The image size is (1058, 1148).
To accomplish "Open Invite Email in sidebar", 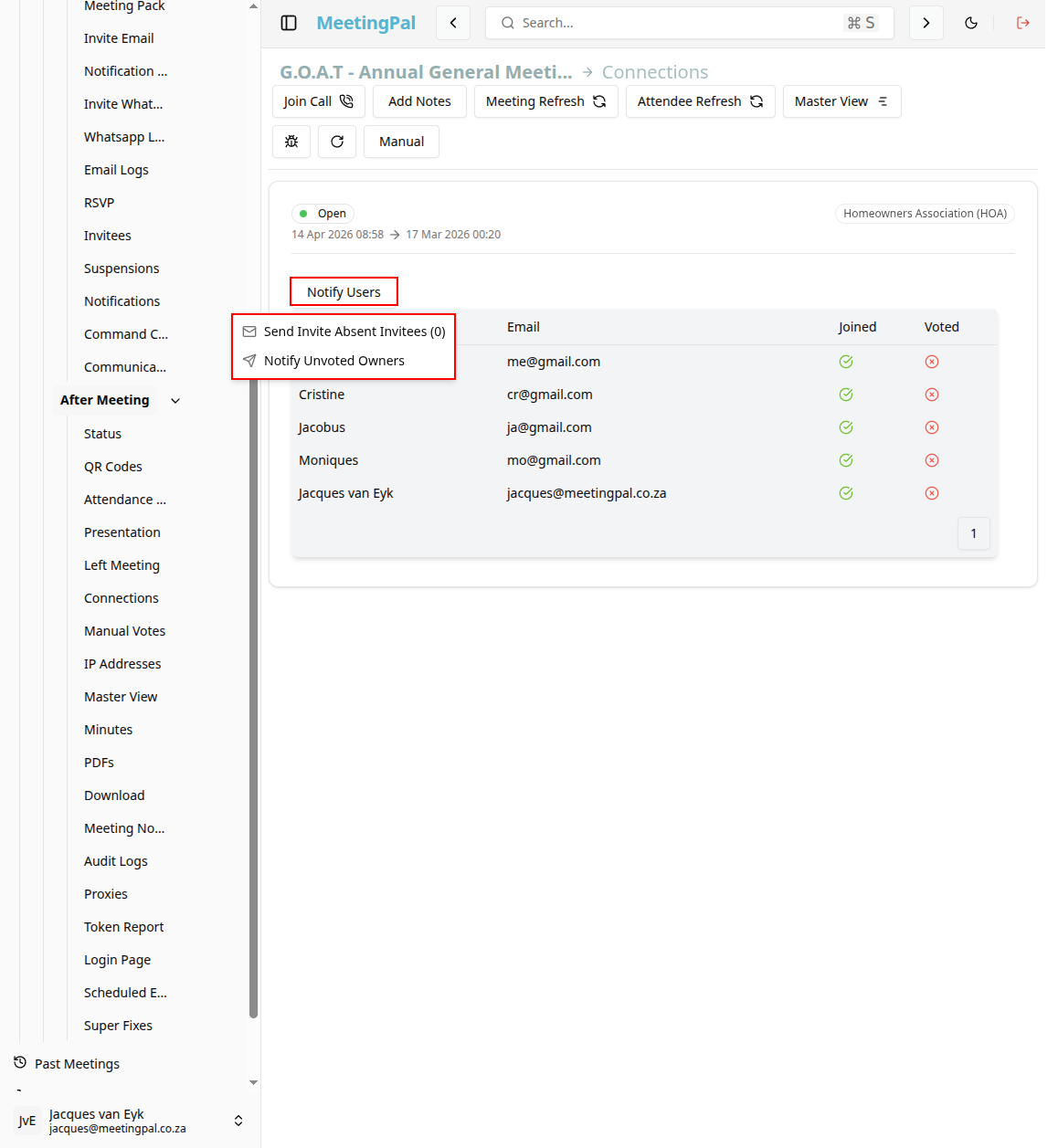I will click(119, 38).
